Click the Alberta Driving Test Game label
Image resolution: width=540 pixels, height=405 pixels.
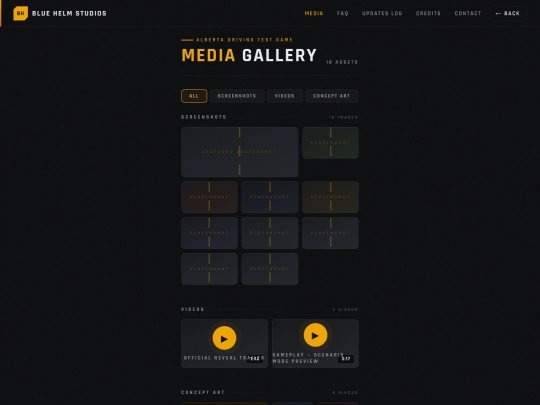point(245,40)
